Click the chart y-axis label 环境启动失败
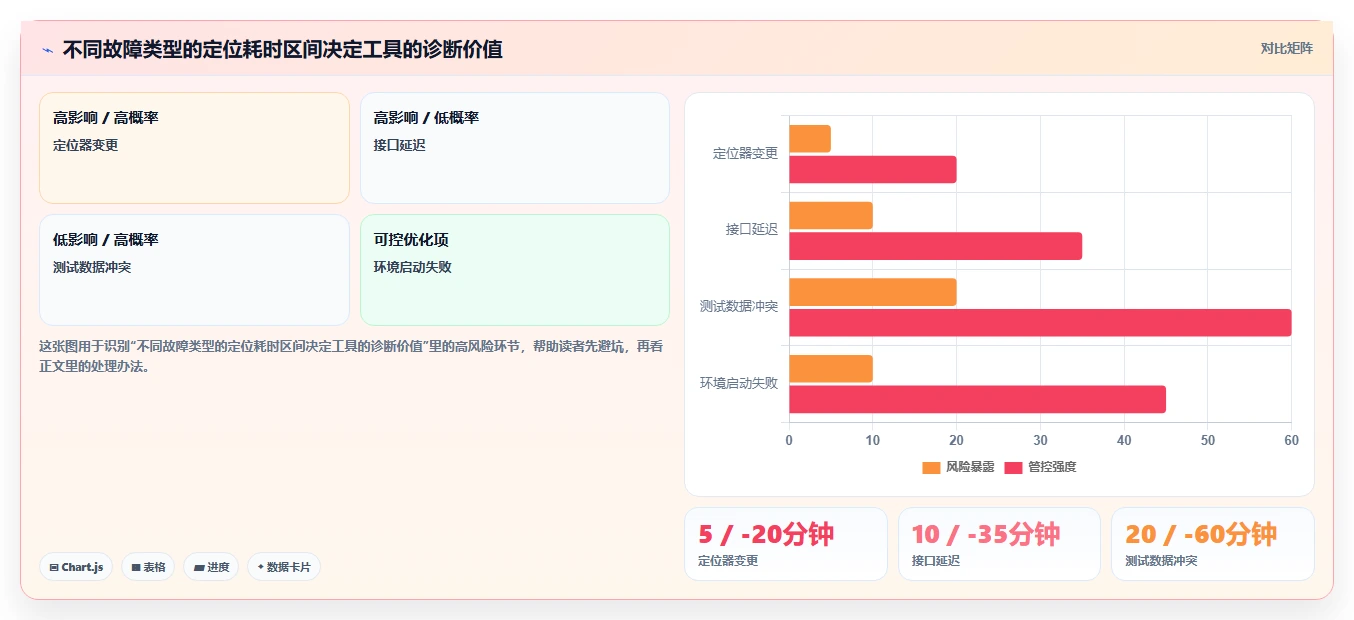This screenshot has height=620, width=1354. [x=739, y=383]
